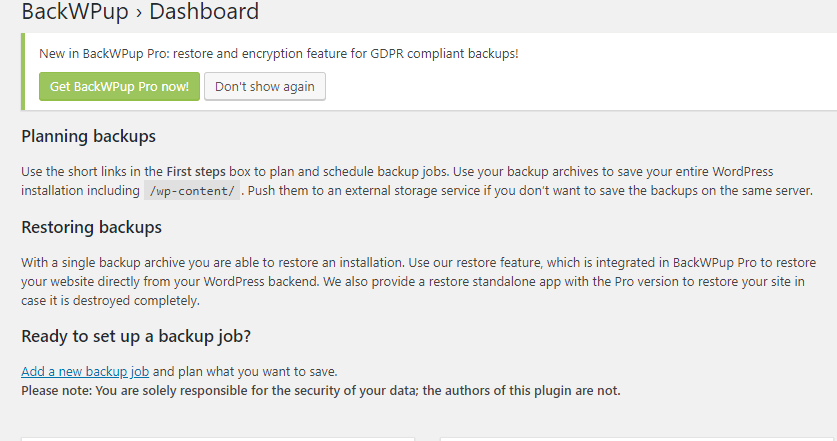
Task: Open the Add a new backup job link
Action: [x=85, y=372]
